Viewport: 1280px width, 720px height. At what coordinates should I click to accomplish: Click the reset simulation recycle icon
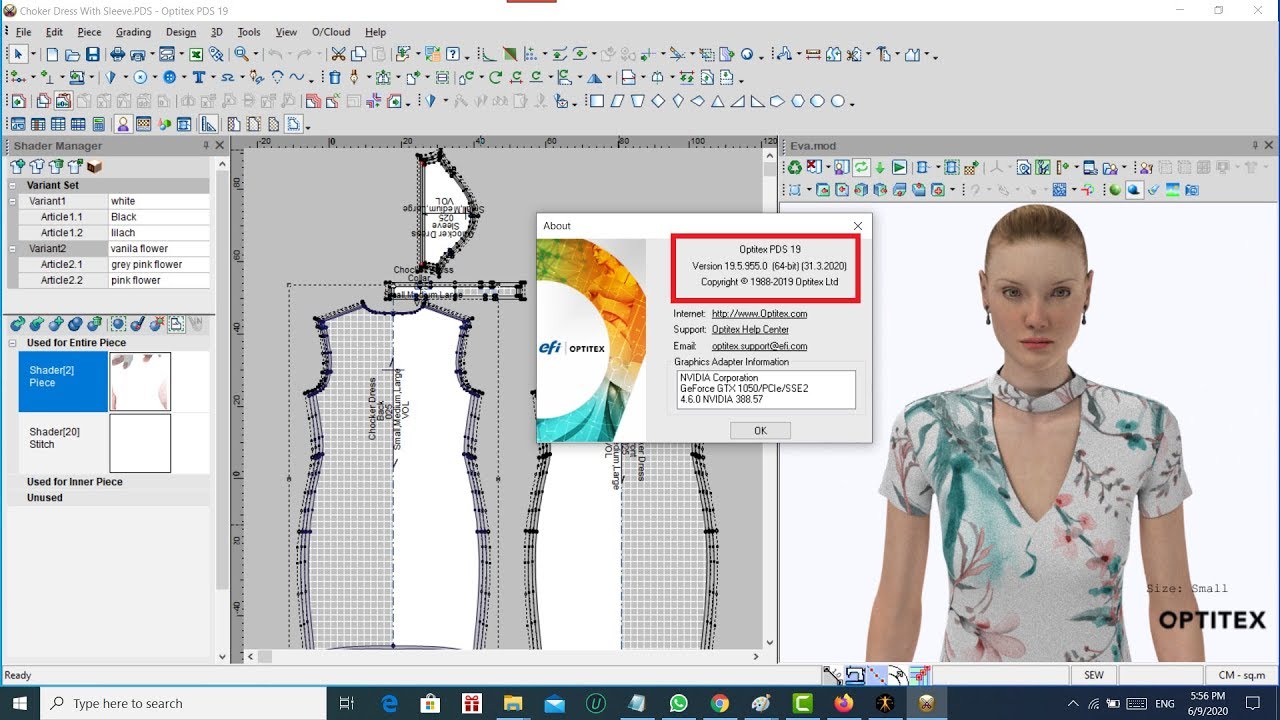pos(794,168)
